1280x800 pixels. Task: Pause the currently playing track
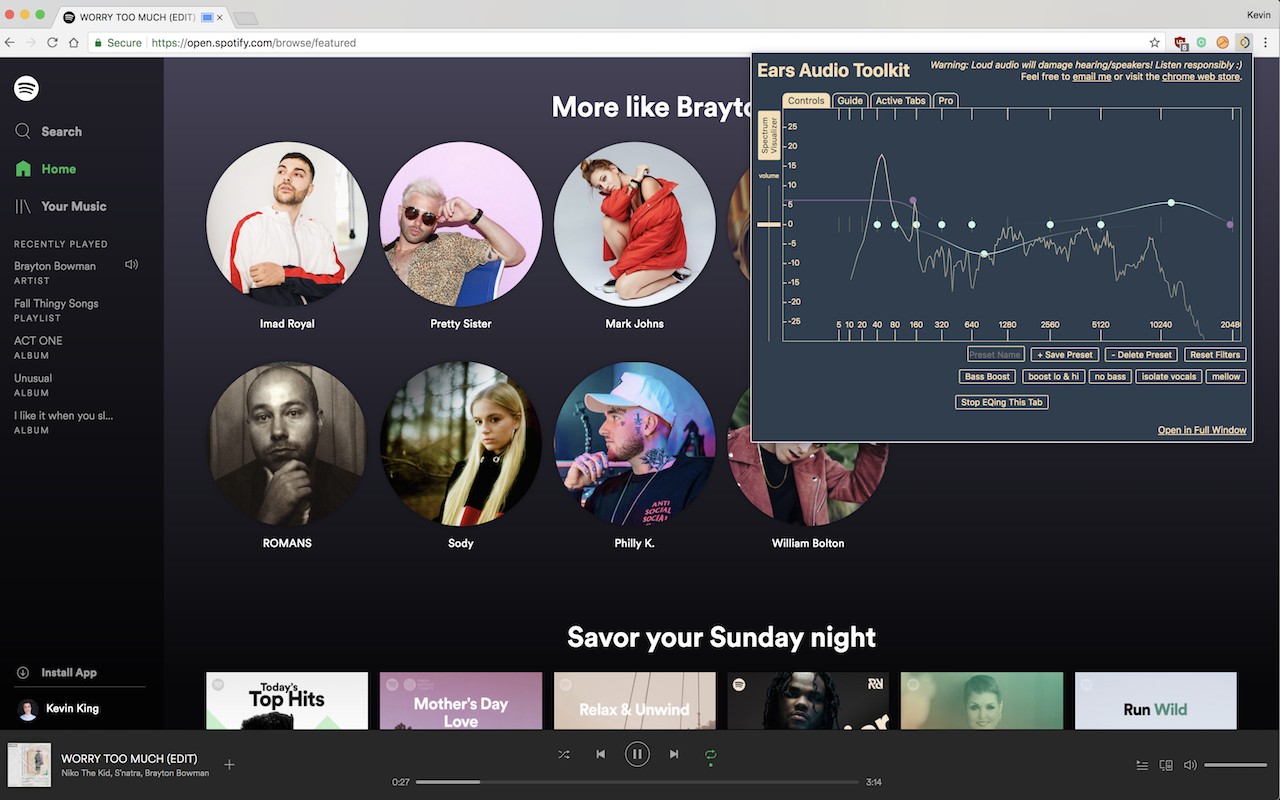(637, 755)
